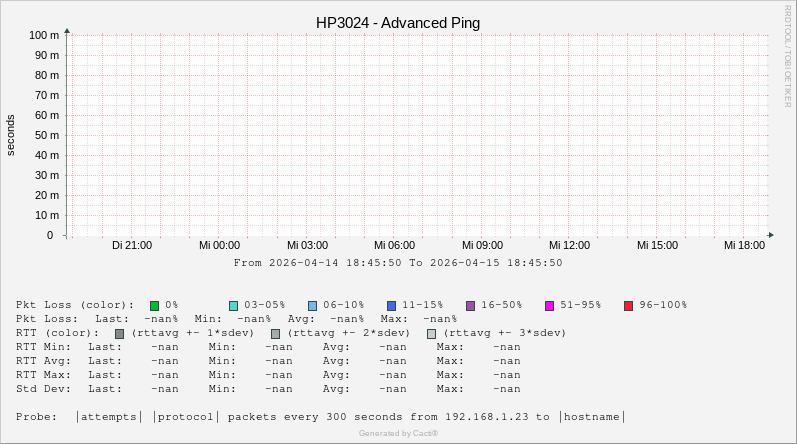Click the 50 m y-axis label

[46, 135]
